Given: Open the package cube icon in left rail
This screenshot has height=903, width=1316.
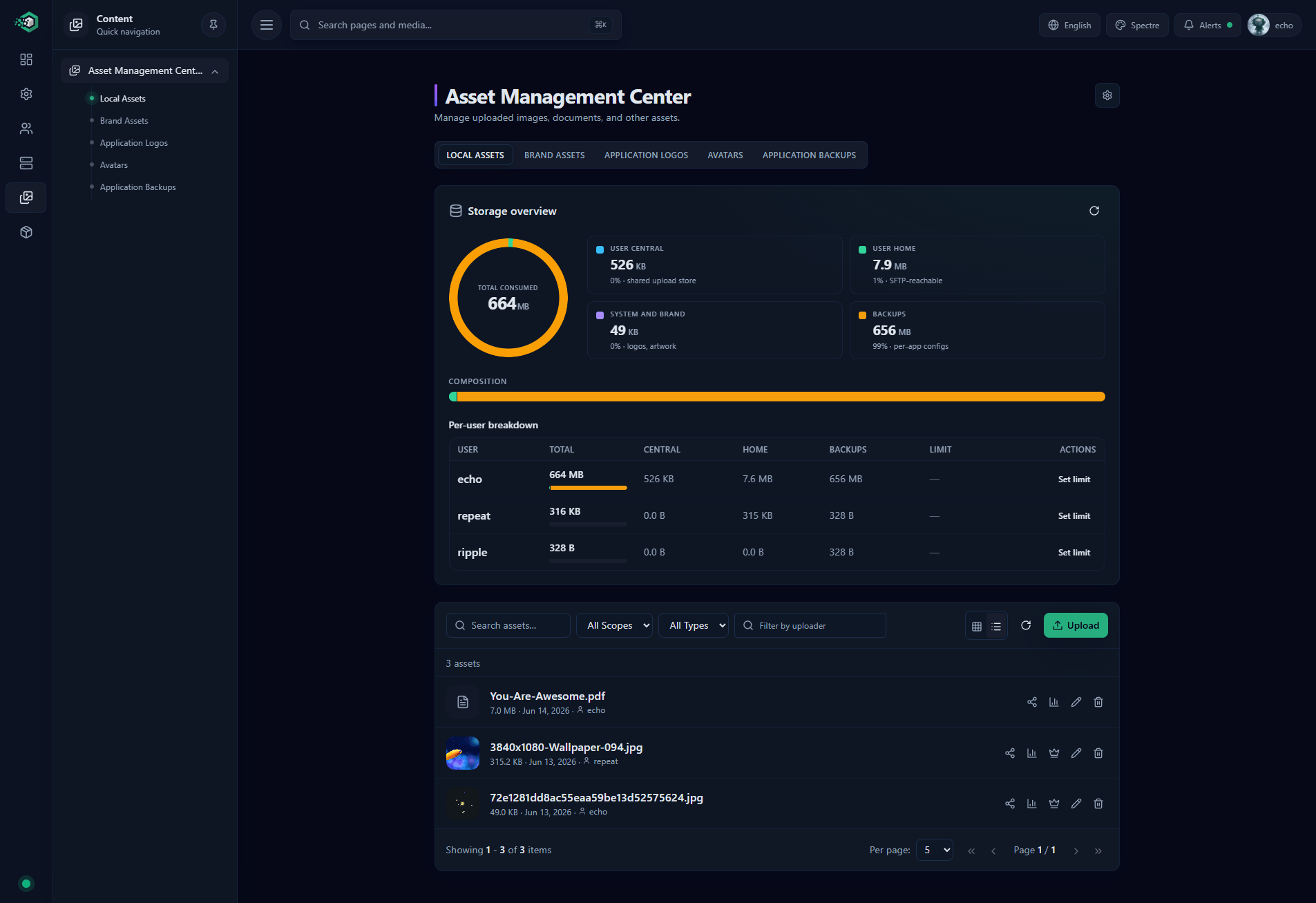Looking at the screenshot, I should point(26,232).
